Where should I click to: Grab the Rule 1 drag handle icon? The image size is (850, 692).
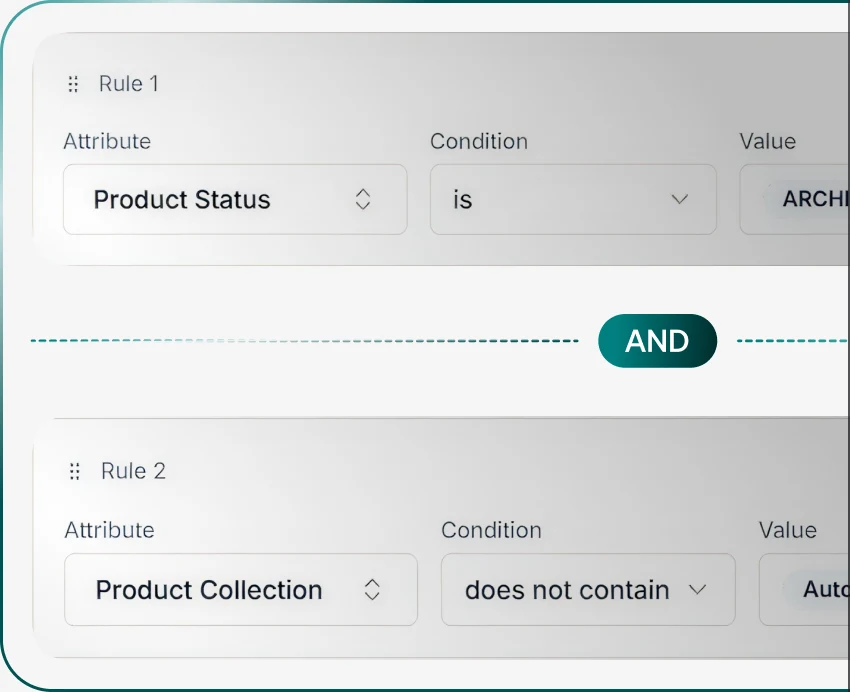point(73,84)
